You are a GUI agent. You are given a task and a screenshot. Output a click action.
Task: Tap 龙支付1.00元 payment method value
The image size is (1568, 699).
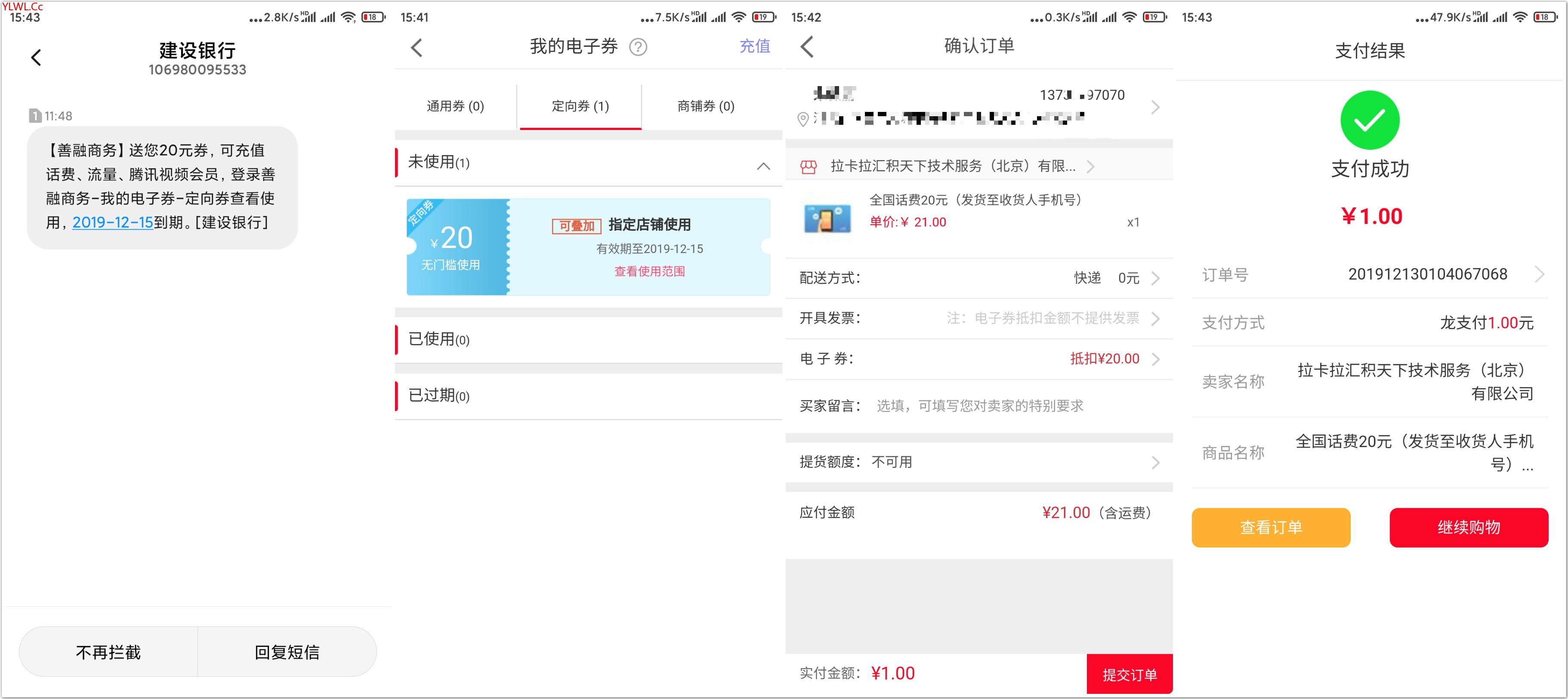[1486, 323]
